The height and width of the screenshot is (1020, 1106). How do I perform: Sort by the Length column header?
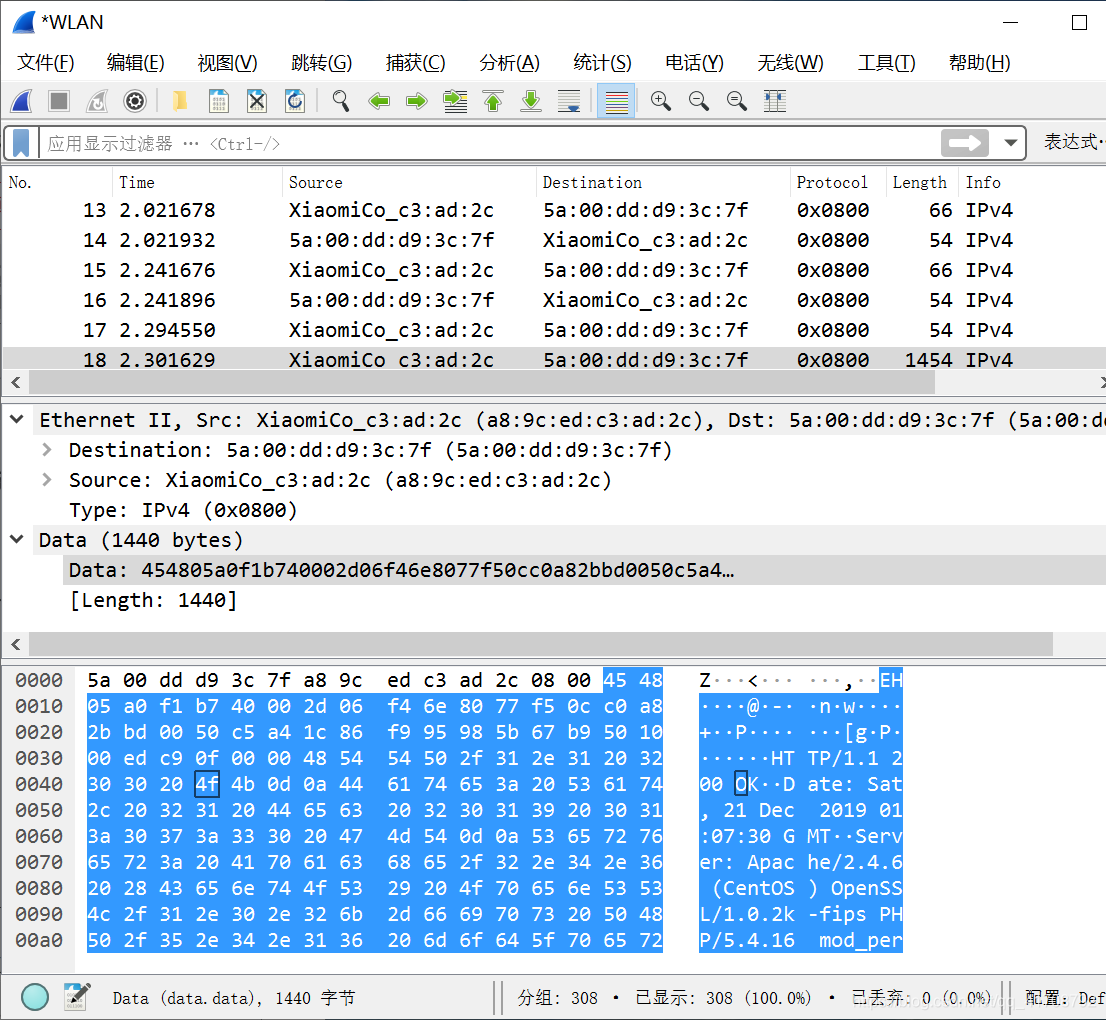921,182
